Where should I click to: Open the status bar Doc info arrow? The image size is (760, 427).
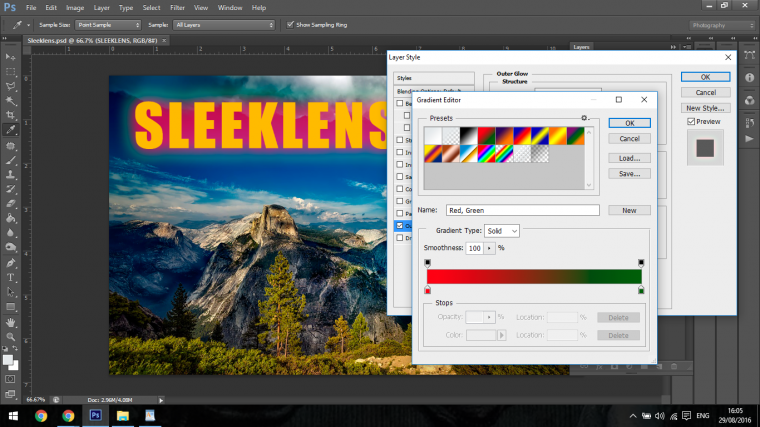[x=161, y=400]
